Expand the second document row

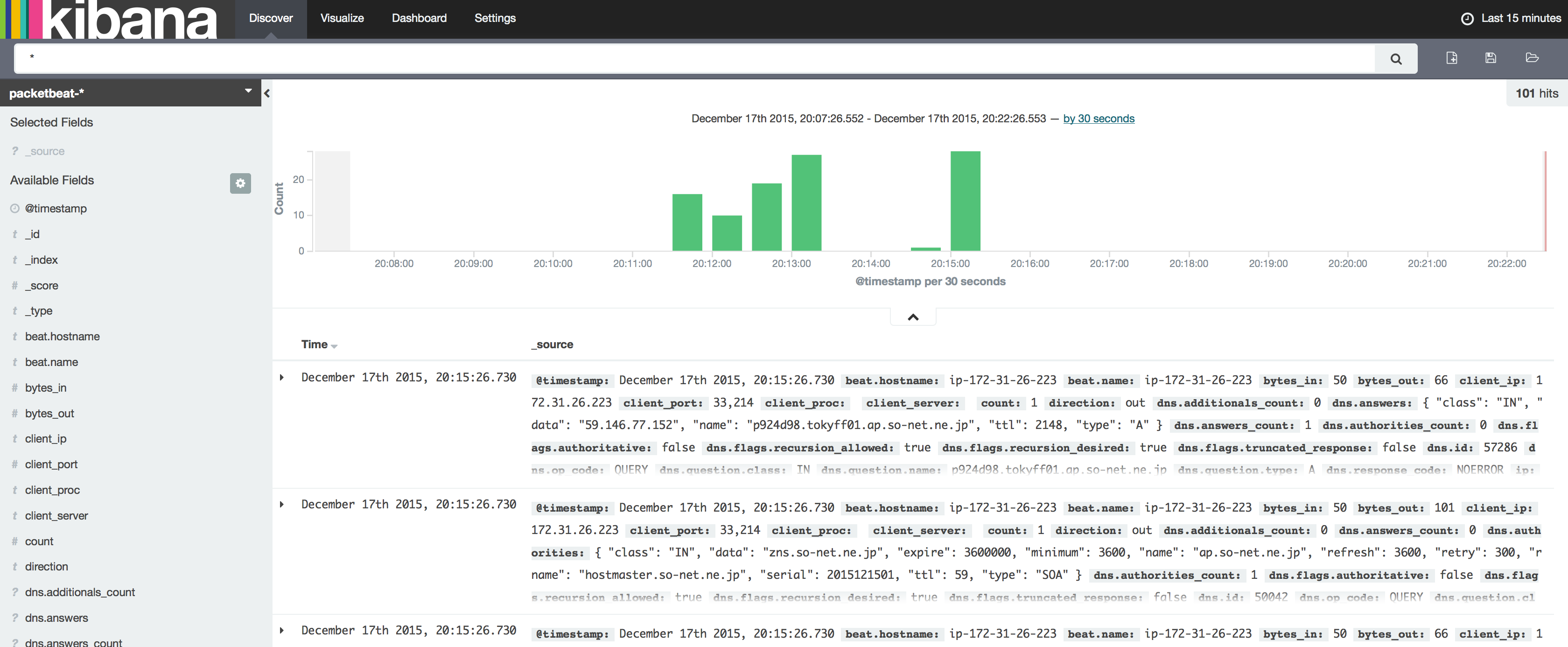click(282, 505)
